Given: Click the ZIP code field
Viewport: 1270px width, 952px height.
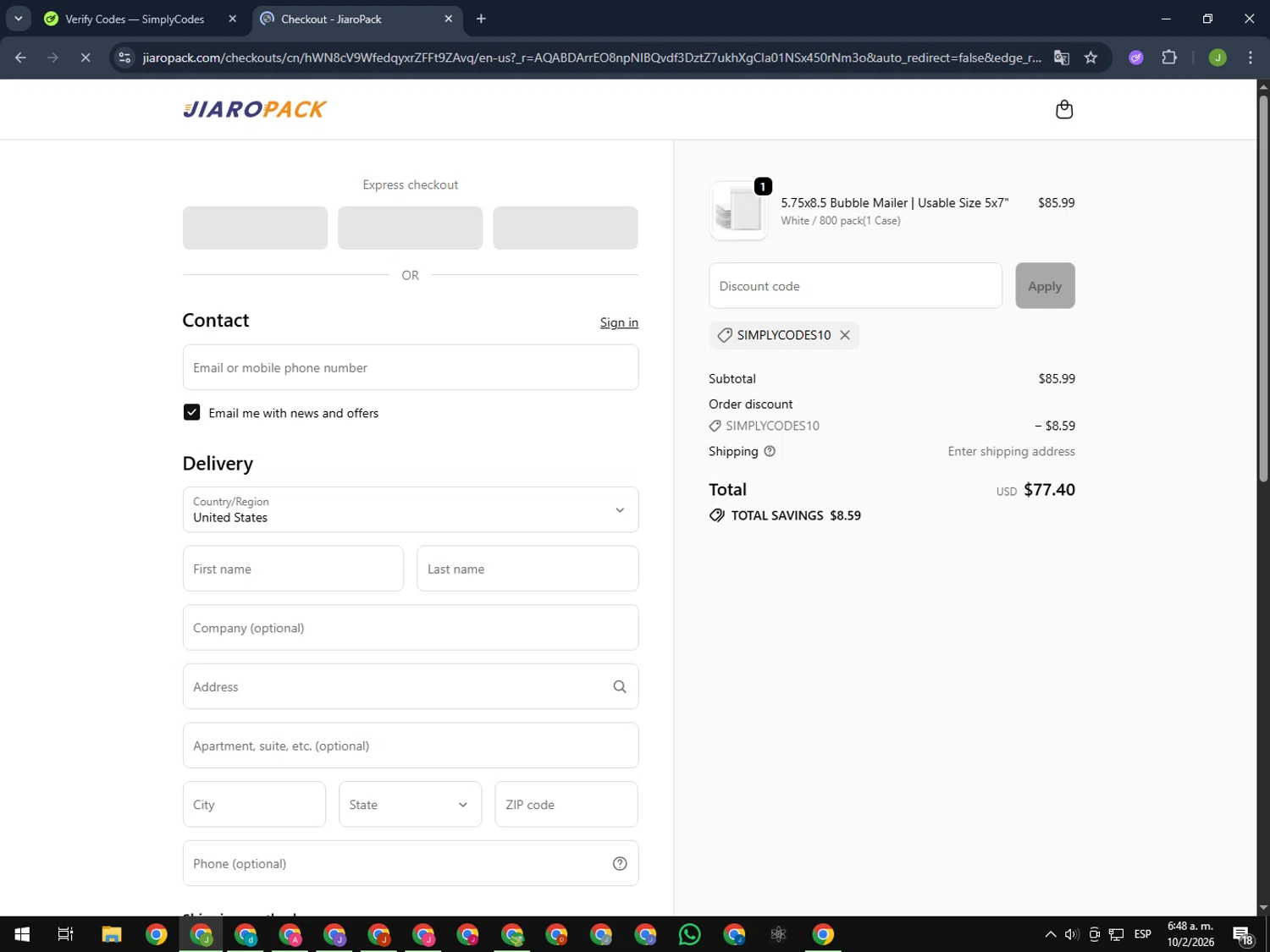Looking at the screenshot, I should pos(566,804).
